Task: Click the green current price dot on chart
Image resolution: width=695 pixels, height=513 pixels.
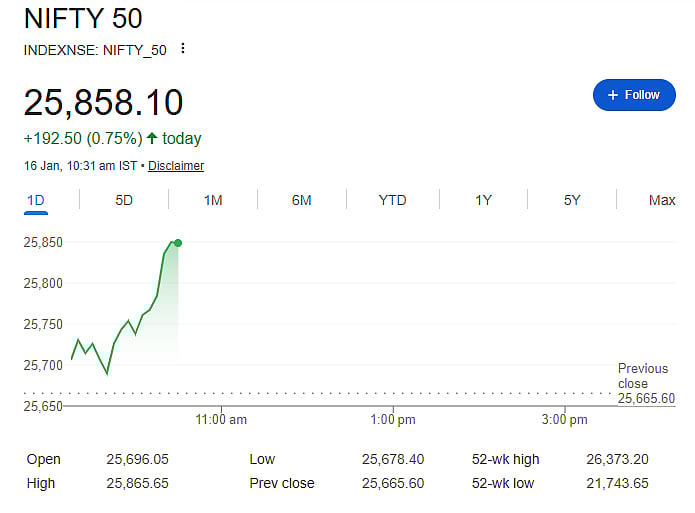Action: point(178,243)
